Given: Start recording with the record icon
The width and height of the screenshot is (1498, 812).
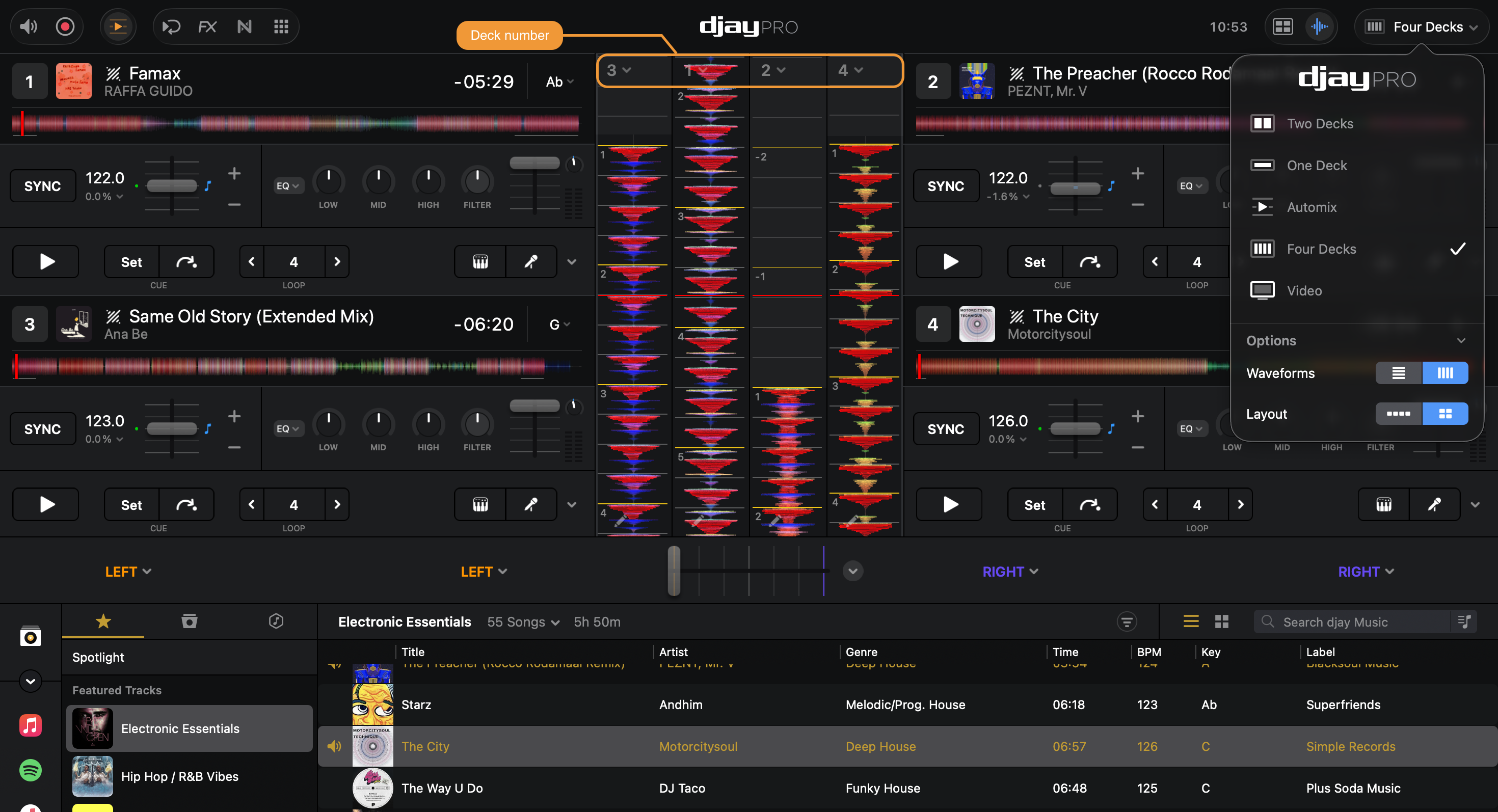Looking at the screenshot, I should click(65, 26).
